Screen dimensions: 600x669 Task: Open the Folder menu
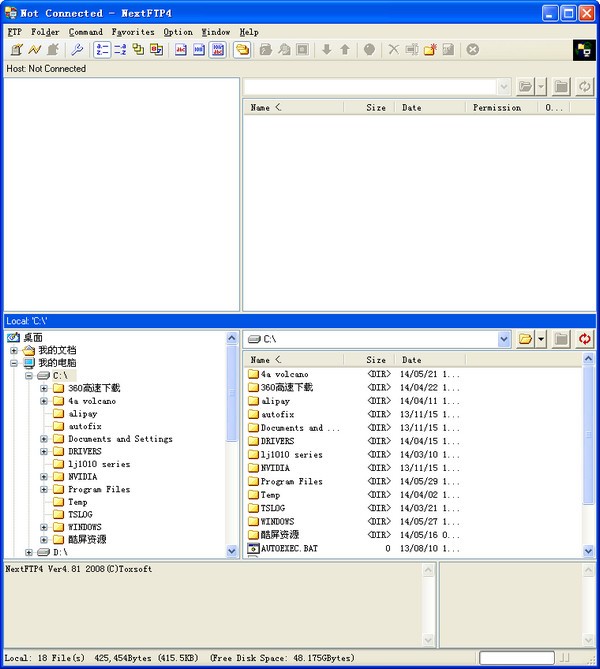click(45, 32)
